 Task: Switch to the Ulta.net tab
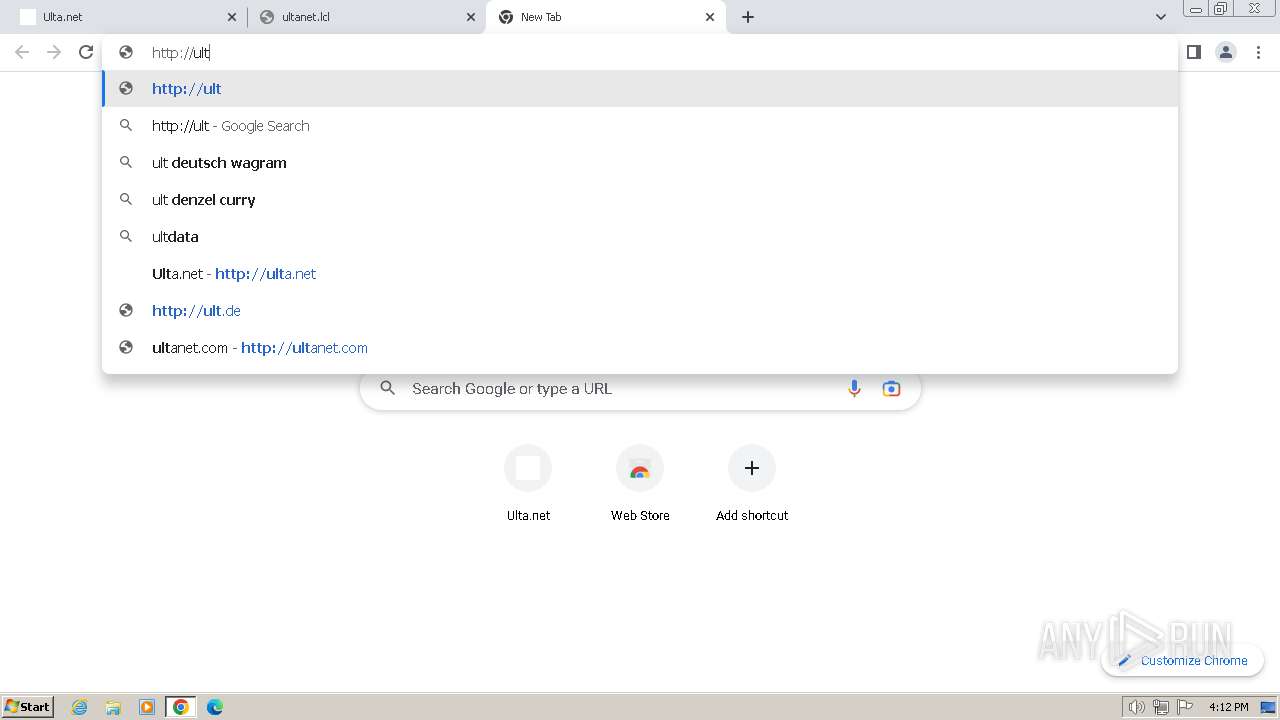[128, 17]
